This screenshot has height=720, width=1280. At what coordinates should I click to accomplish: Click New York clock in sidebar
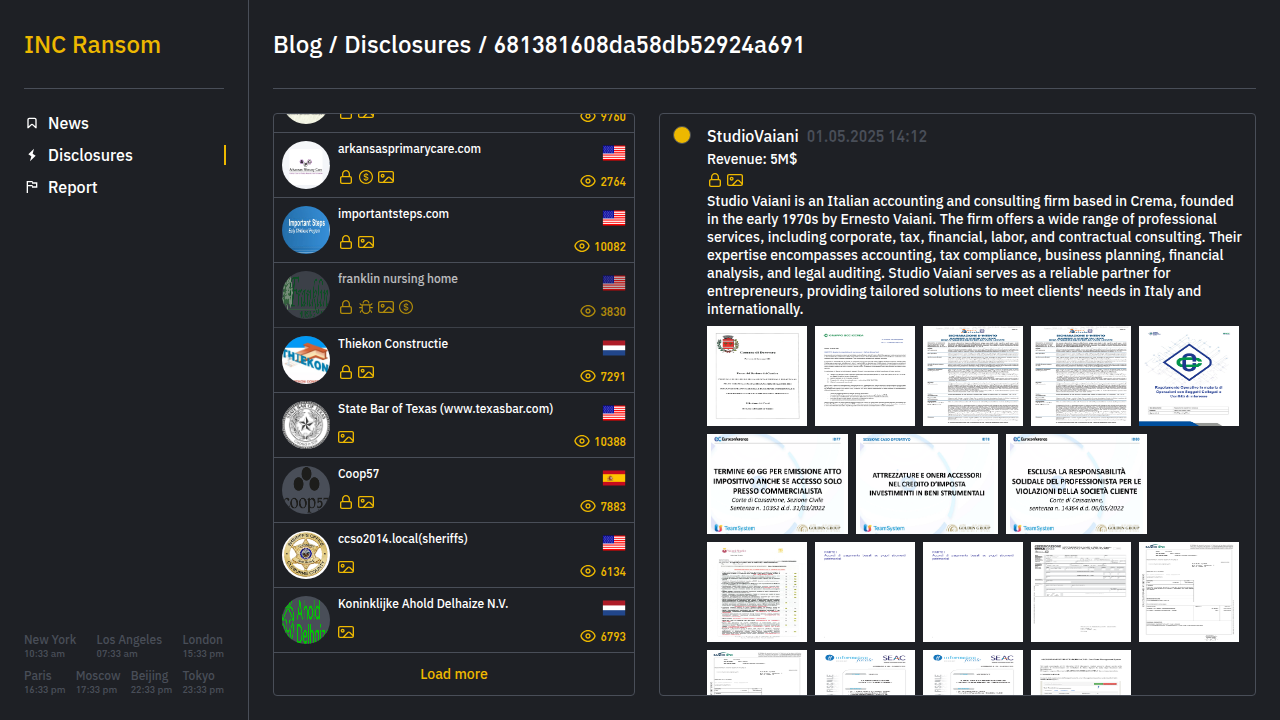[50, 646]
